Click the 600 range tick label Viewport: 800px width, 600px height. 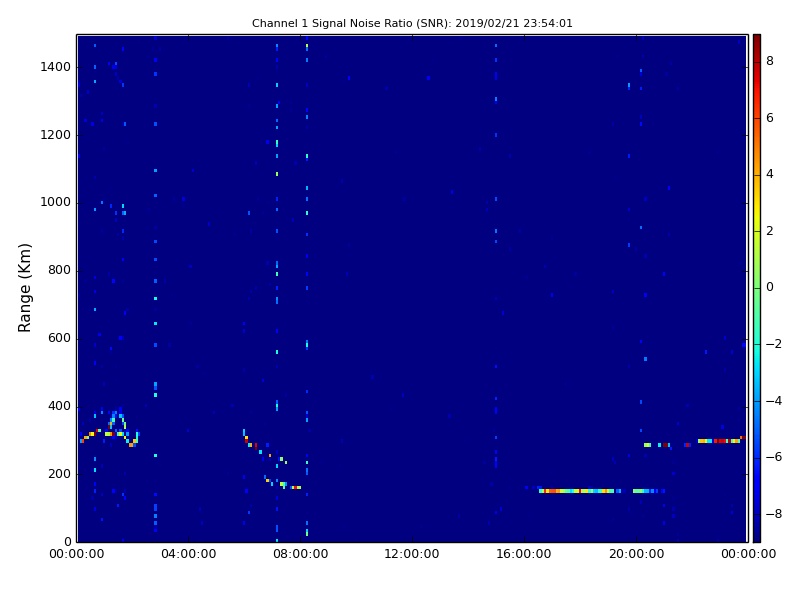59,338
